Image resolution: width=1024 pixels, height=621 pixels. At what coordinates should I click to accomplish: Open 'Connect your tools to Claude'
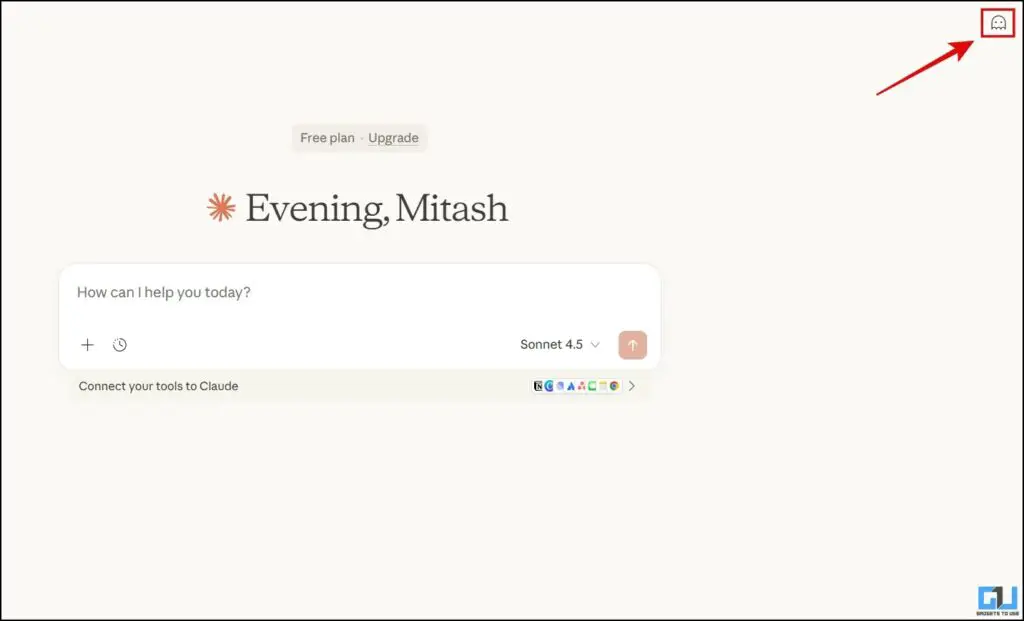point(158,385)
